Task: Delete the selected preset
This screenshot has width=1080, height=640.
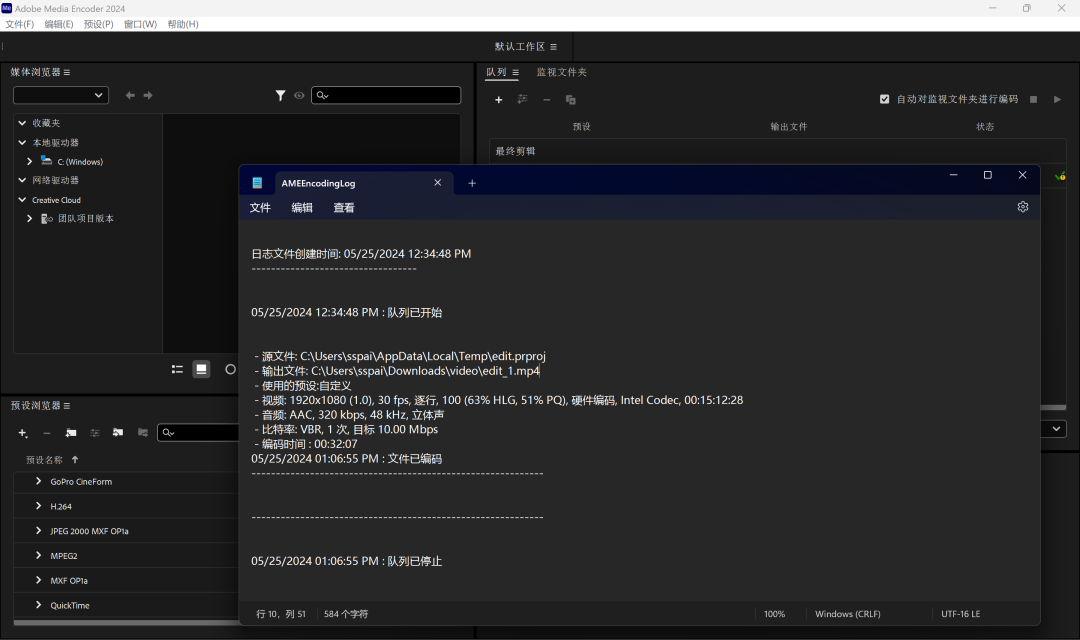Action: [47, 433]
